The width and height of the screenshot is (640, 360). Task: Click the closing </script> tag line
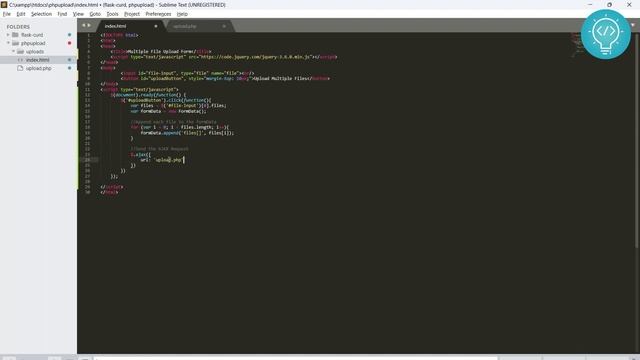[x=112, y=187]
